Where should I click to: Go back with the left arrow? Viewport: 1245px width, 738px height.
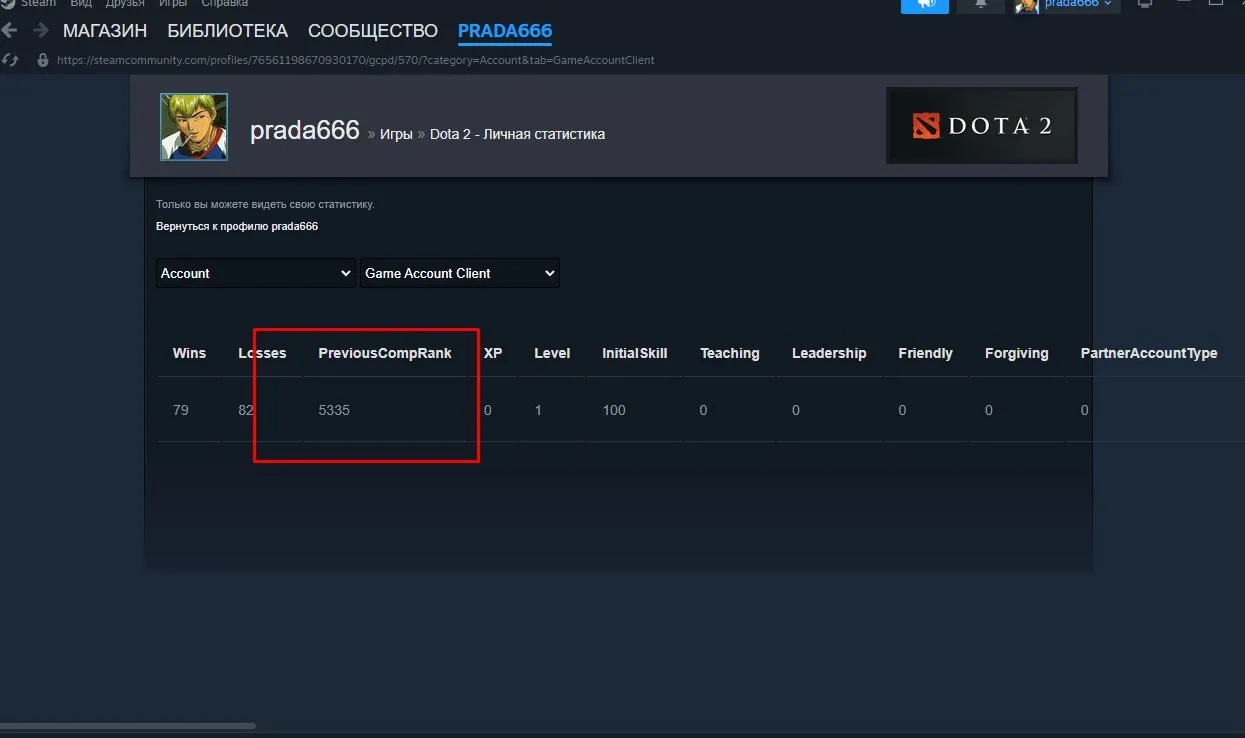pos(10,31)
